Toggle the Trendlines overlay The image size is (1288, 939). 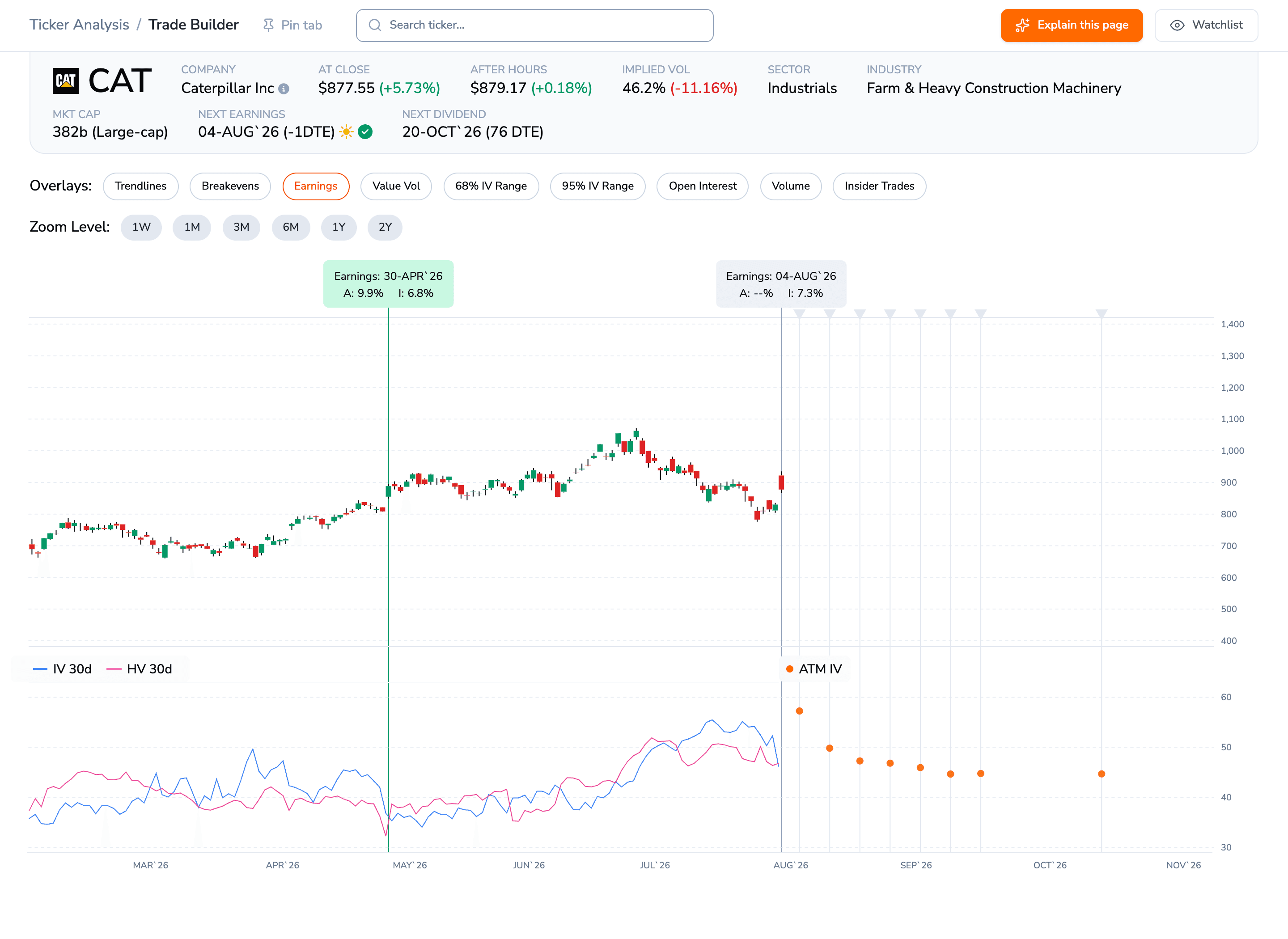click(x=140, y=186)
